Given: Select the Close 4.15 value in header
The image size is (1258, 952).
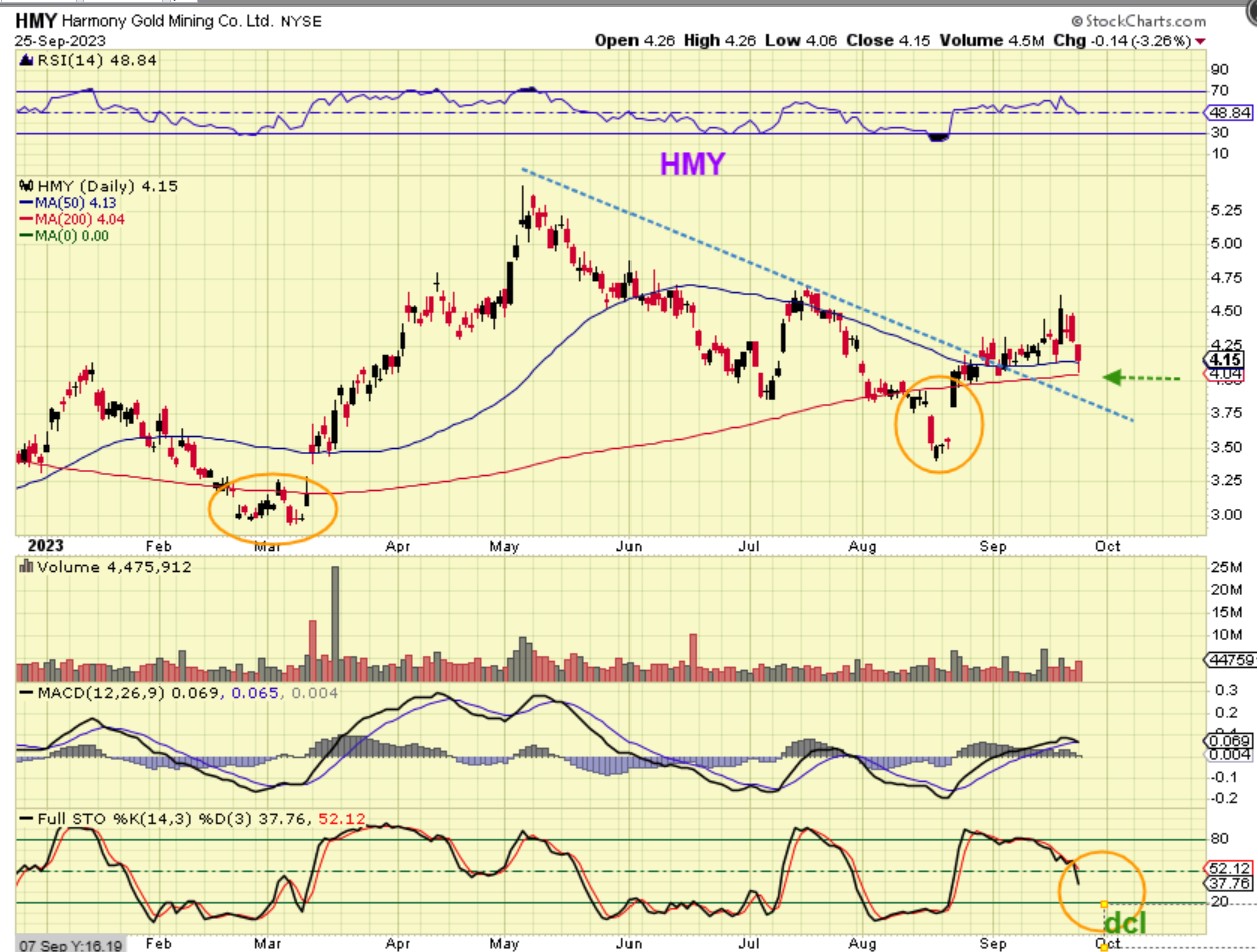Looking at the screenshot, I should 889,40.
